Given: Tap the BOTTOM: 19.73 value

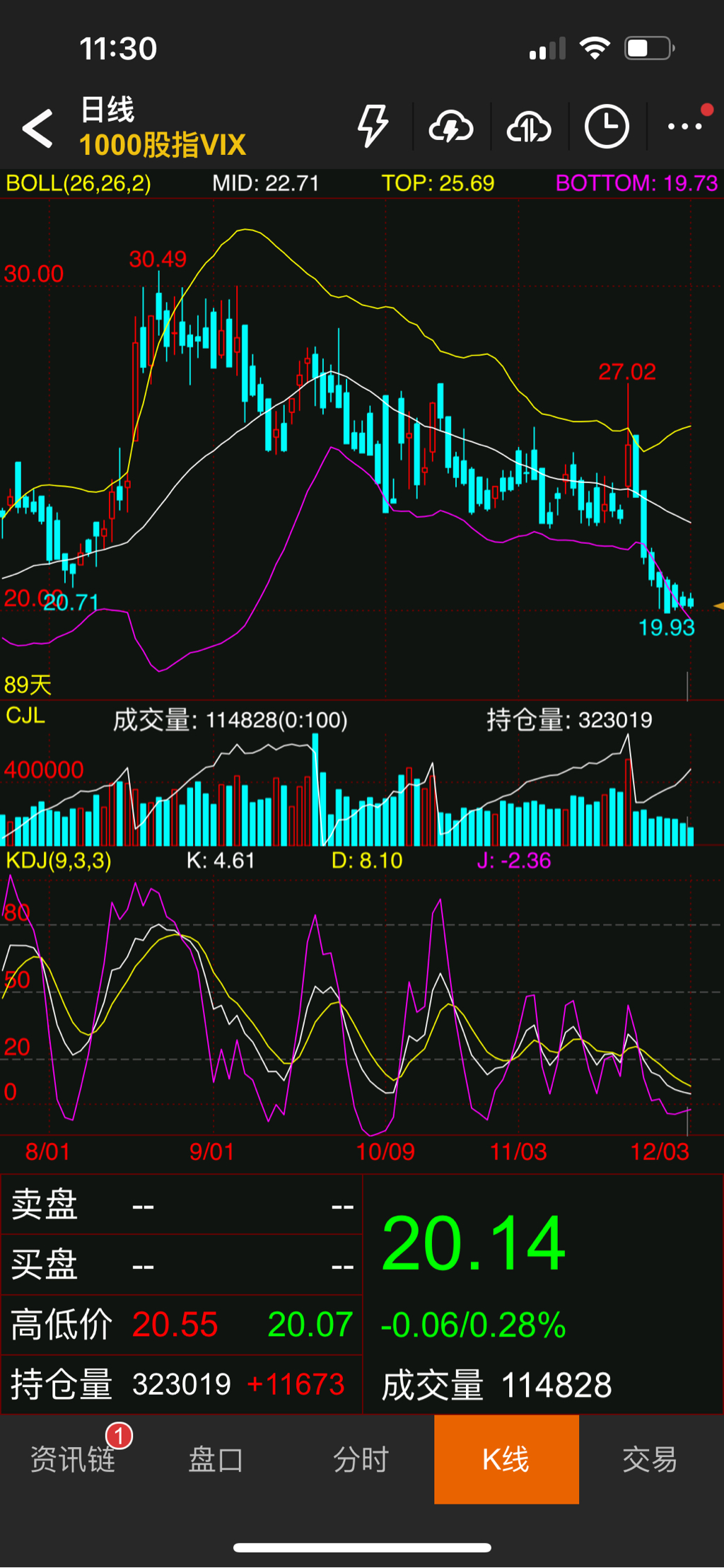Looking at the screenshot, I should (637, 184).
